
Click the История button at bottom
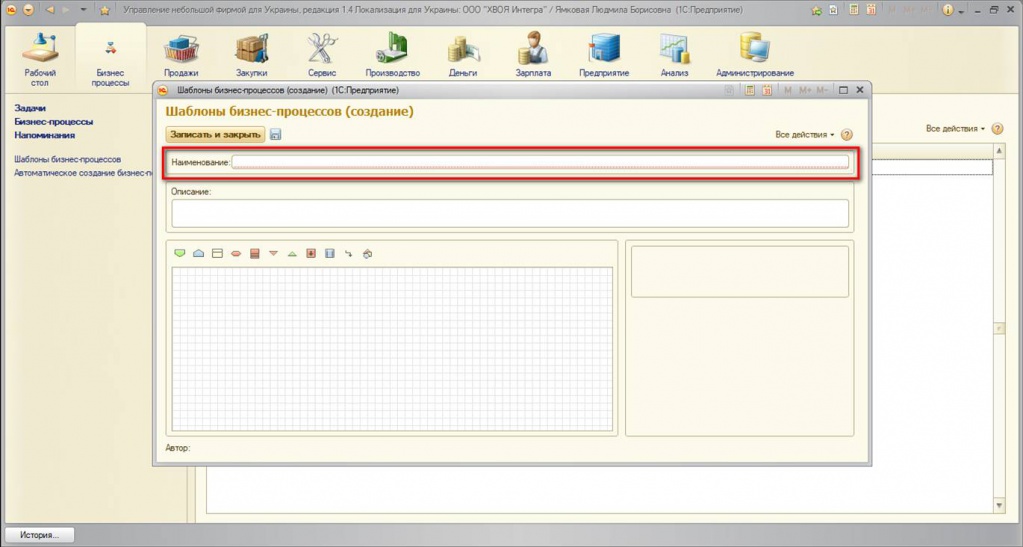point(39,535)
